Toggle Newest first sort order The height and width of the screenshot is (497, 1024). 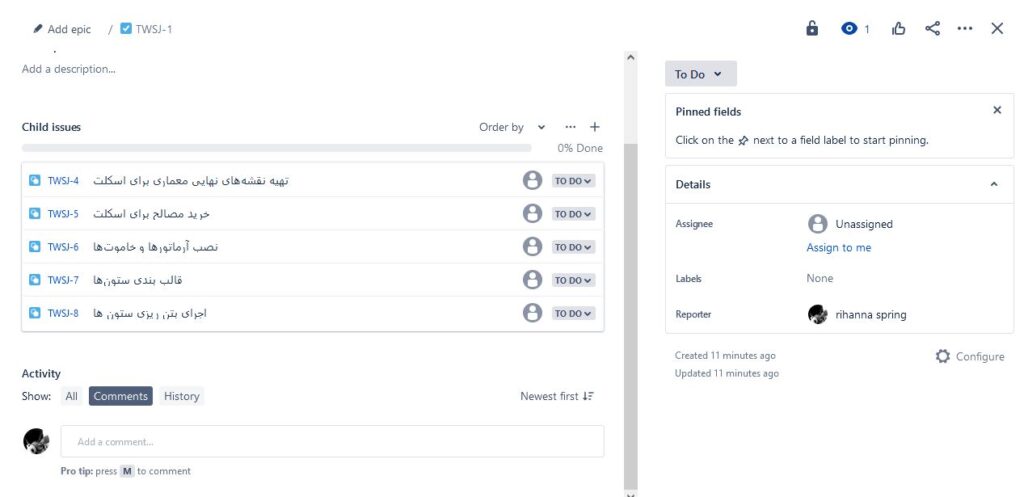(x=557, y=396)
